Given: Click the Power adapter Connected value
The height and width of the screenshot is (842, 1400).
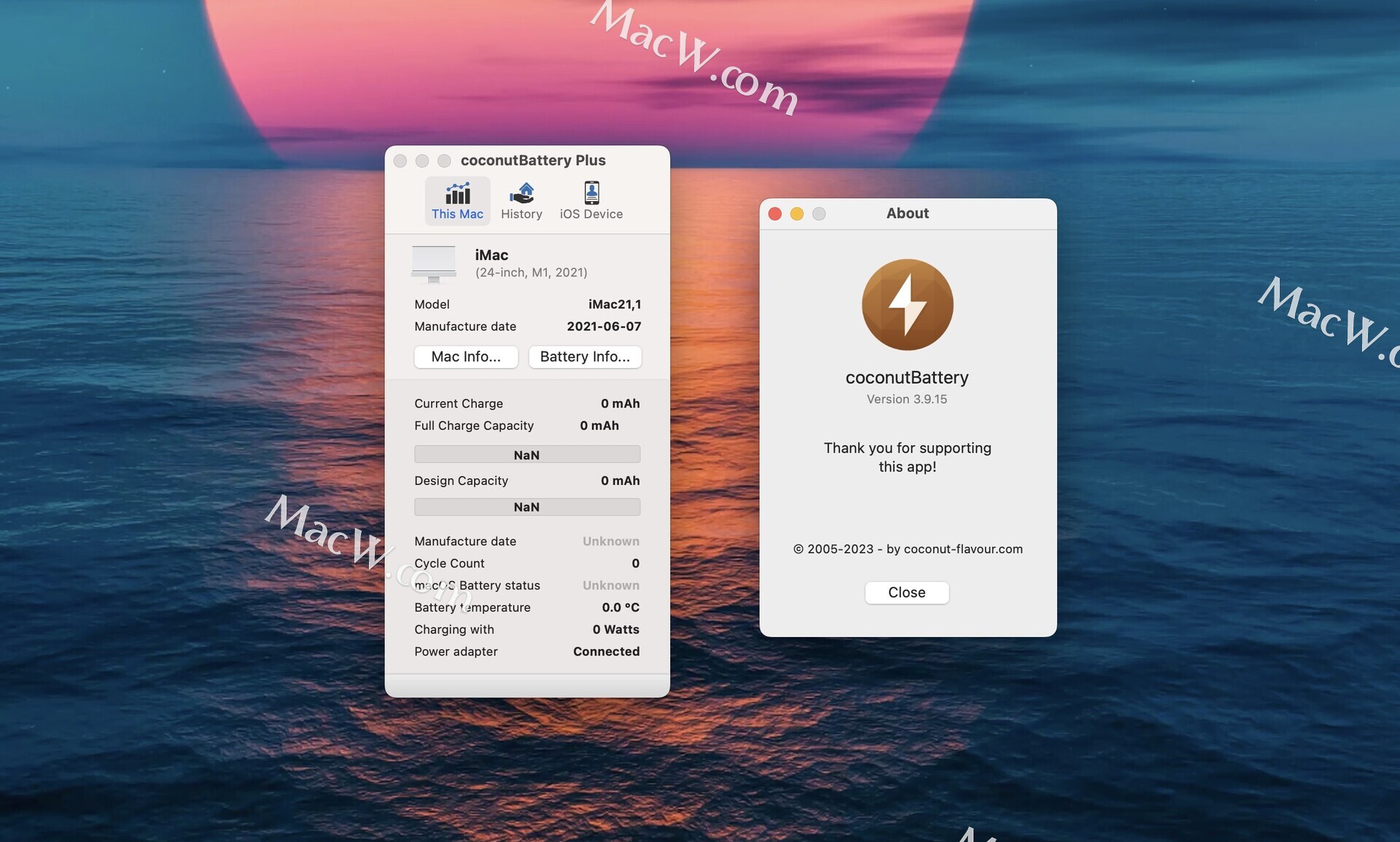Looking at the screenshot, I should [606, 651].
